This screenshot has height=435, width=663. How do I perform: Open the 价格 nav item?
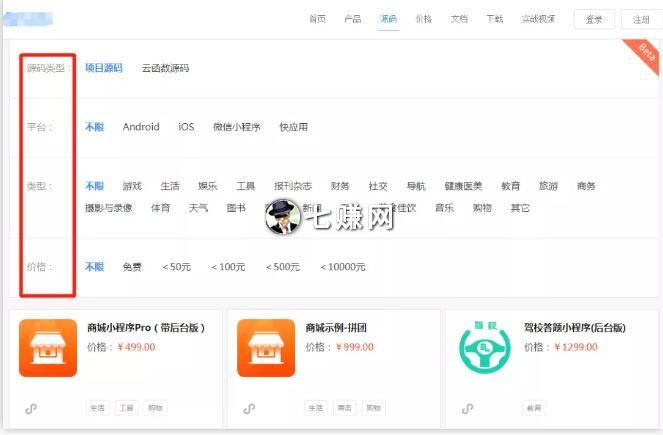(424, 19)
